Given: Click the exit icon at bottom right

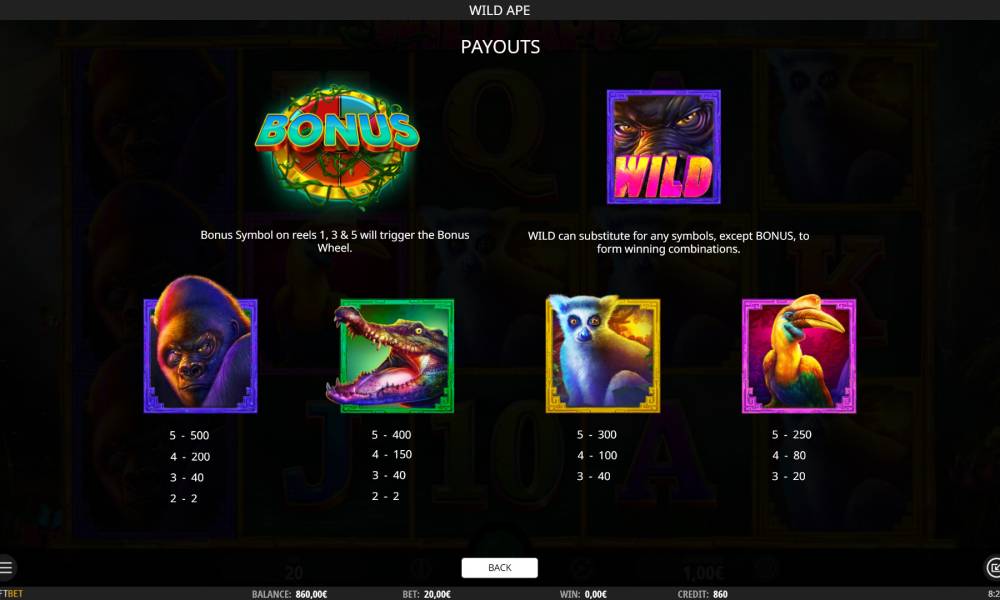Looking at the screenshot, I should click(x=993, y=567).
